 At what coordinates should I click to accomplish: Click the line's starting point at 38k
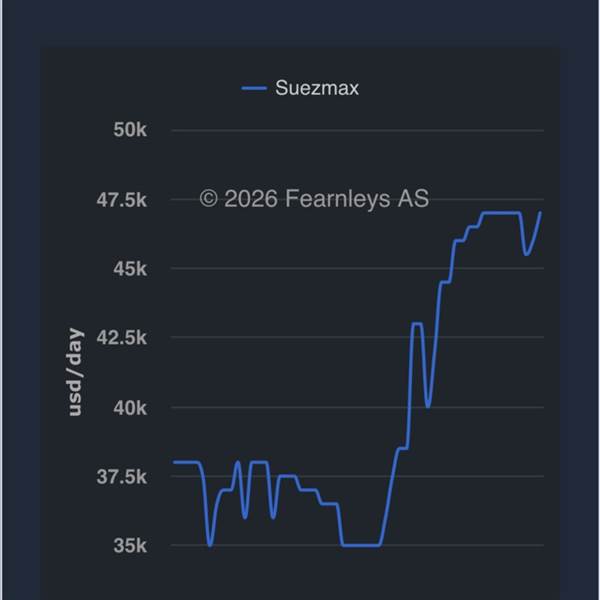tap(173, 462)
